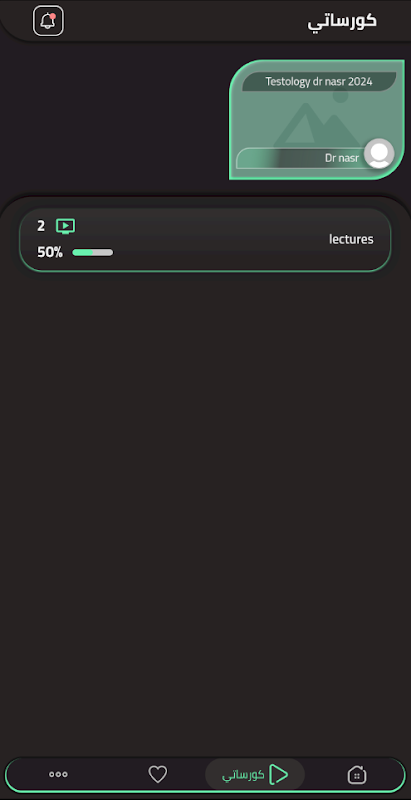This screenshot has height=800, width=411.
Task: Open favorites with the heart icon
Action: (x=158, y=774)
